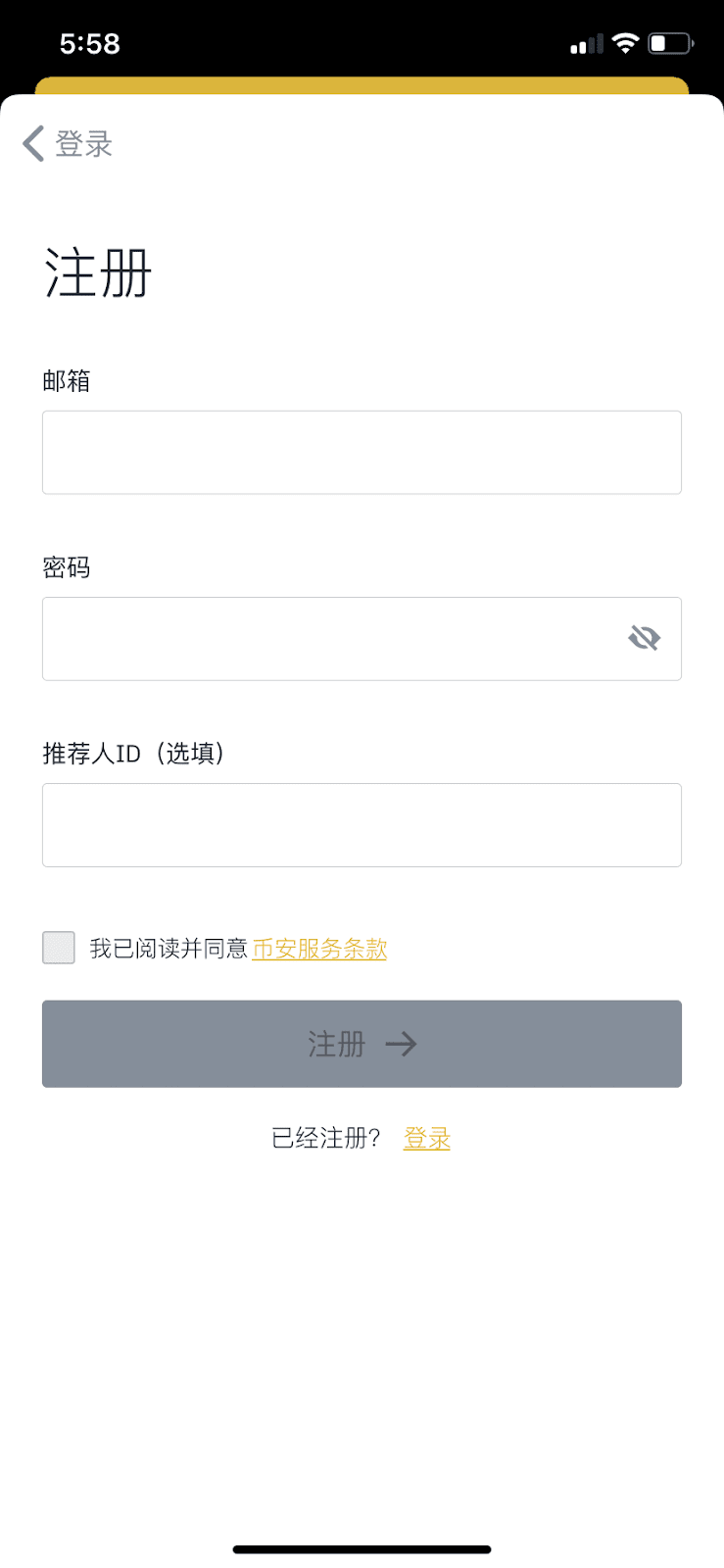The height and width of the screenshot is (1568, 724).
Task: Focus the 邮箱 email input field
Action: [x=362, y=453]
